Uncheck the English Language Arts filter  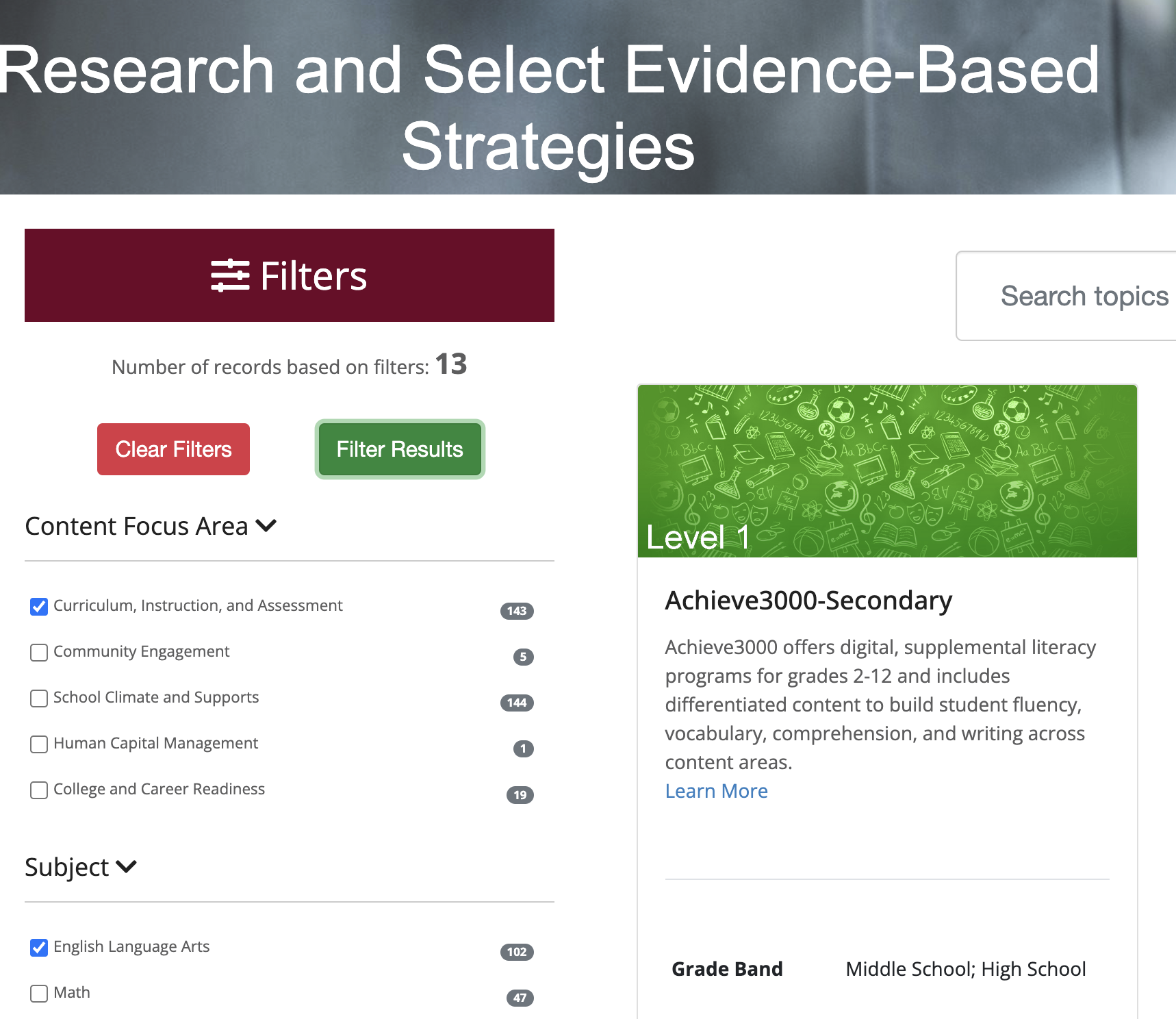coord(39,948)
